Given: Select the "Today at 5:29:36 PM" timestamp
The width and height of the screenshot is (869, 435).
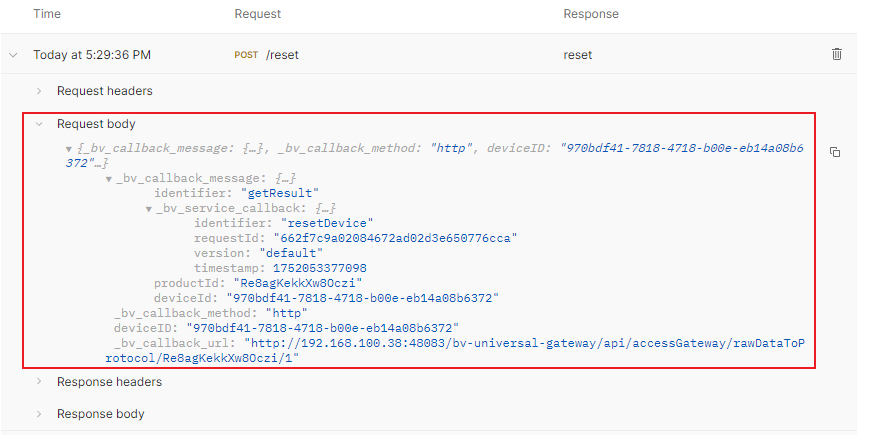Looking at the screenshot, I should click(x=92, y=55).
